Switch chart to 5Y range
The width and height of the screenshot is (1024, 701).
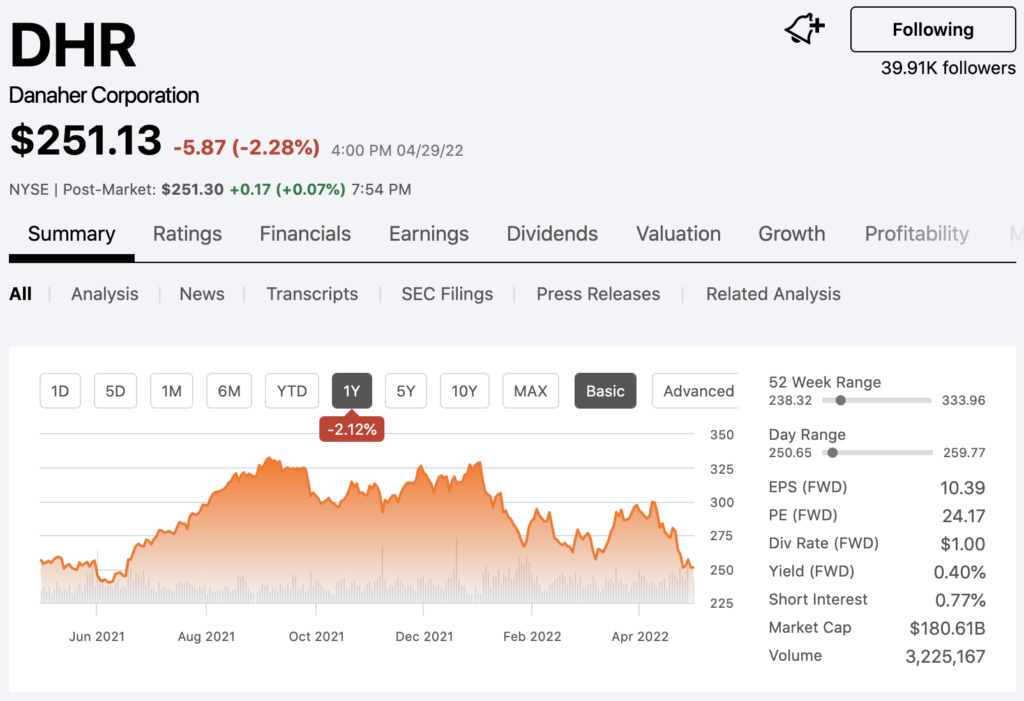pos(406,391)
